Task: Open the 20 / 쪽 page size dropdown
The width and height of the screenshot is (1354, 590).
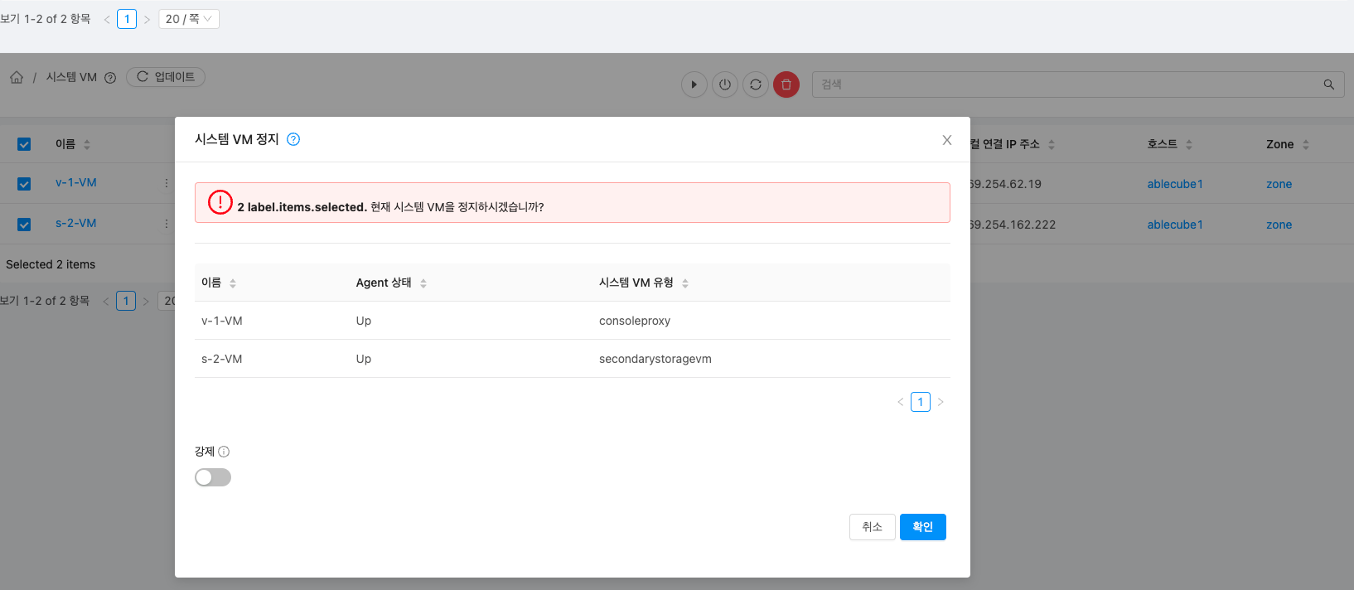Action: 189,19
